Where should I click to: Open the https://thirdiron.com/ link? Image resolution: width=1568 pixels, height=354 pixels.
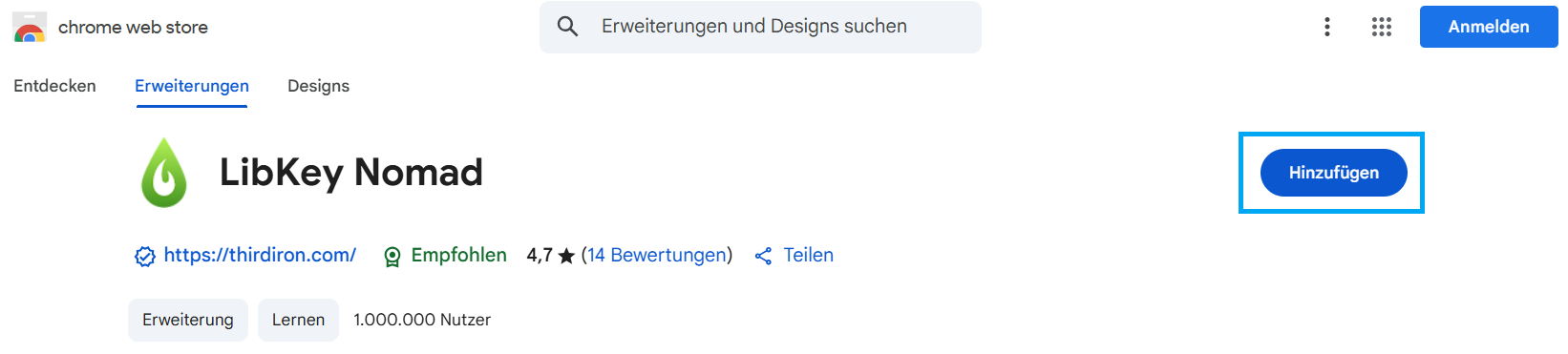260,255
